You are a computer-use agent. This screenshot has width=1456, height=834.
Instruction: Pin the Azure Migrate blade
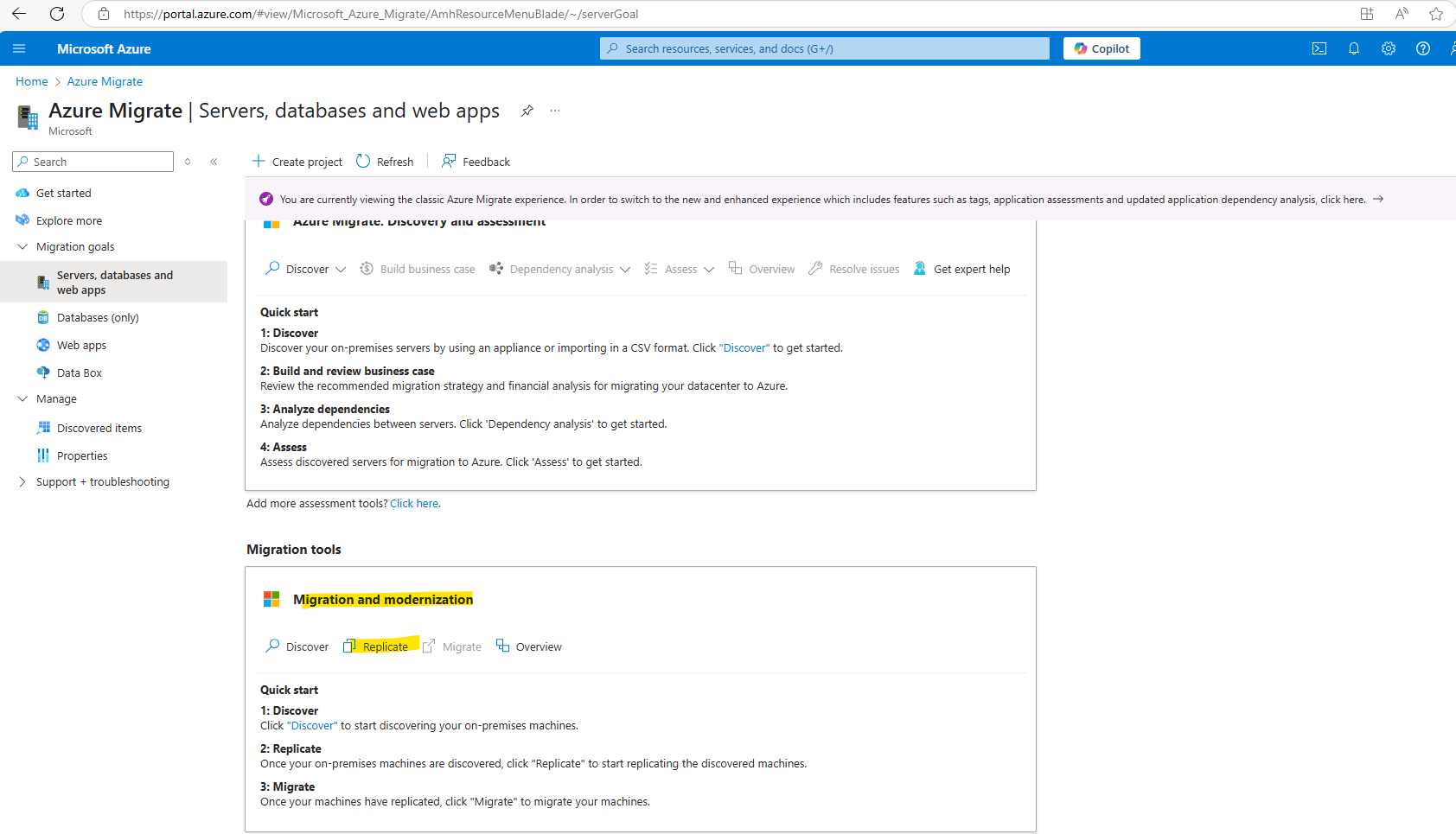coord(527,111)
